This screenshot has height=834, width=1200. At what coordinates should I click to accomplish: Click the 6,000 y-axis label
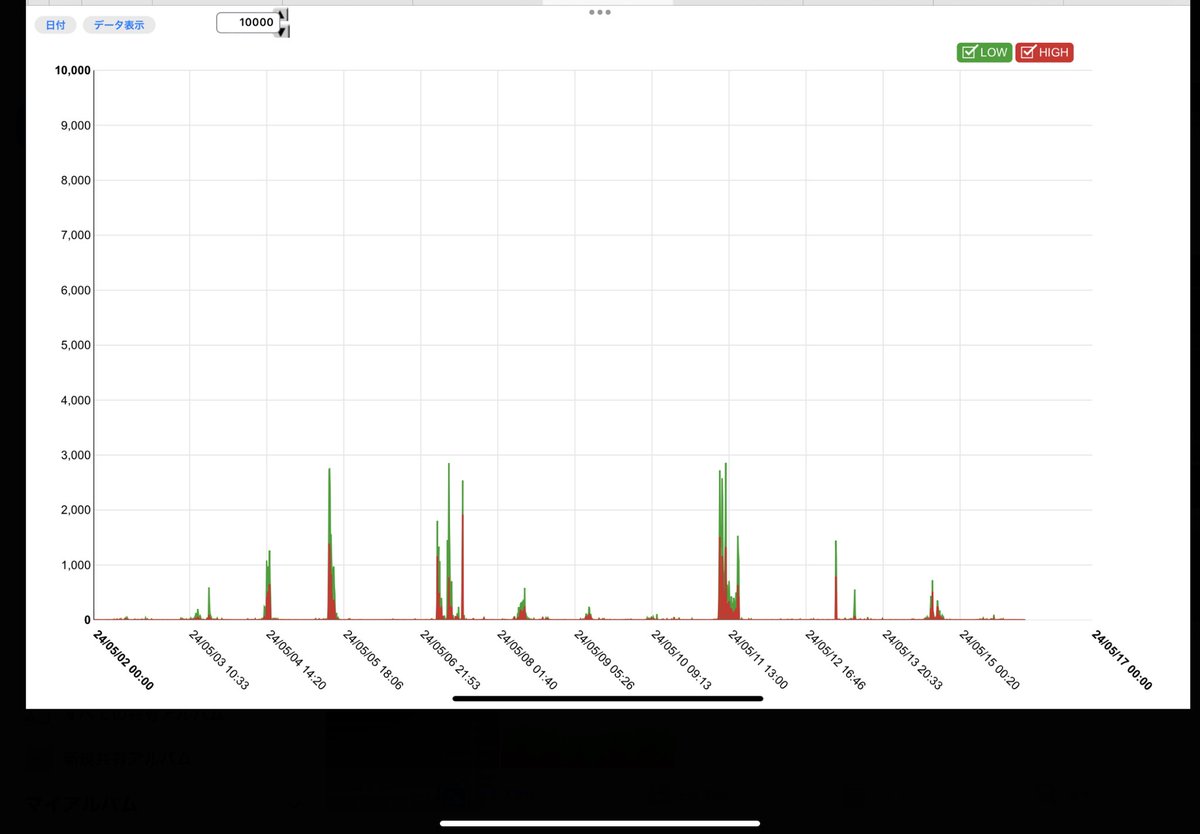75,290
